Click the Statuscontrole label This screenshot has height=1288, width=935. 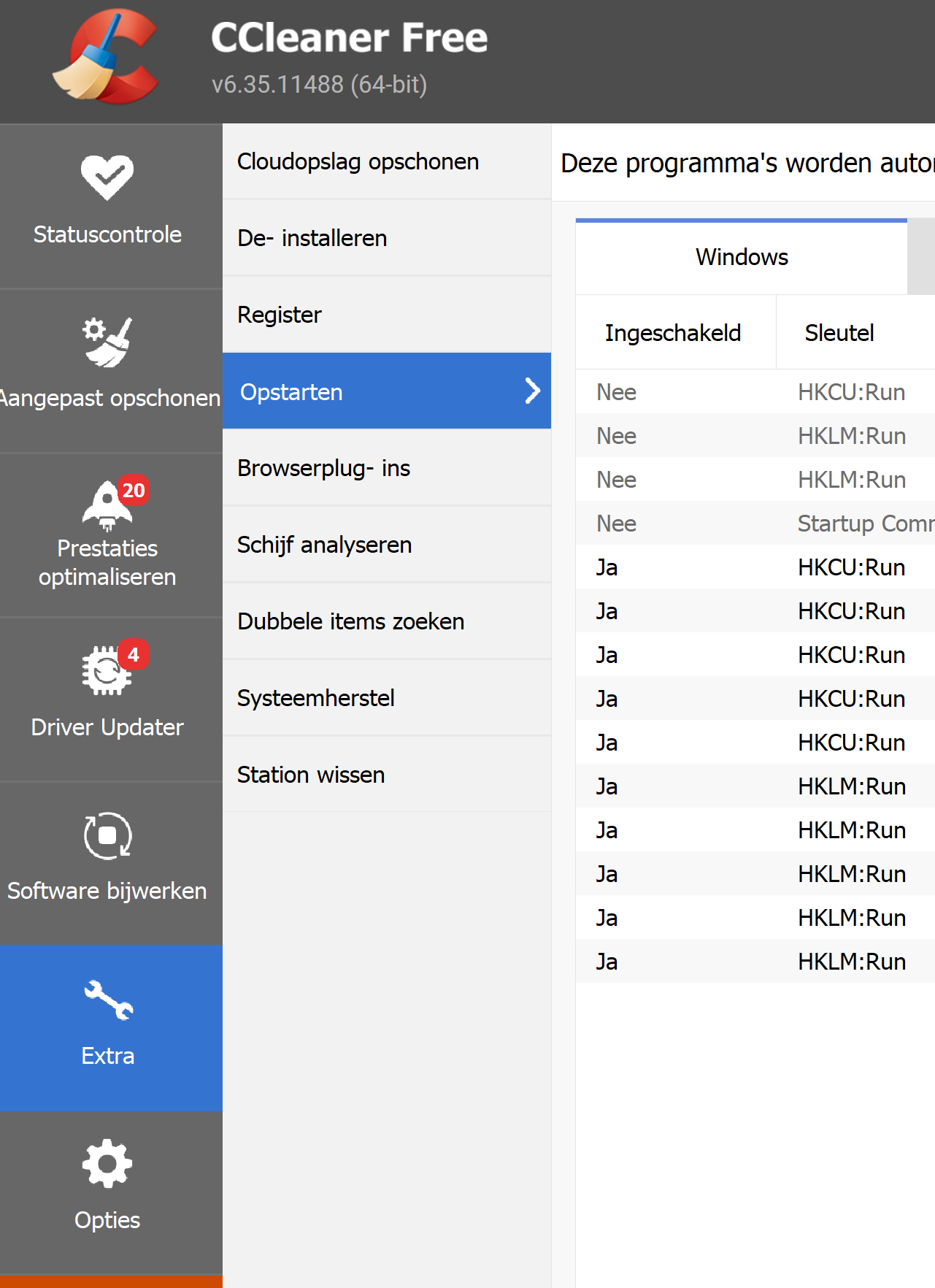pyautogui.click(x=107, y=234)
